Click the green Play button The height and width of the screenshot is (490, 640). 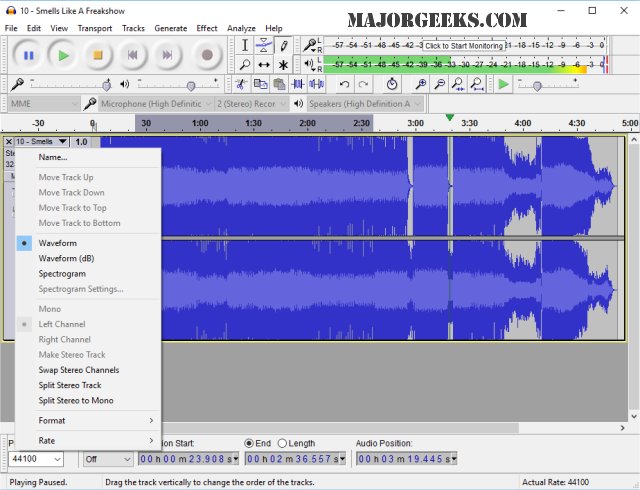click(x=63, y=55)
